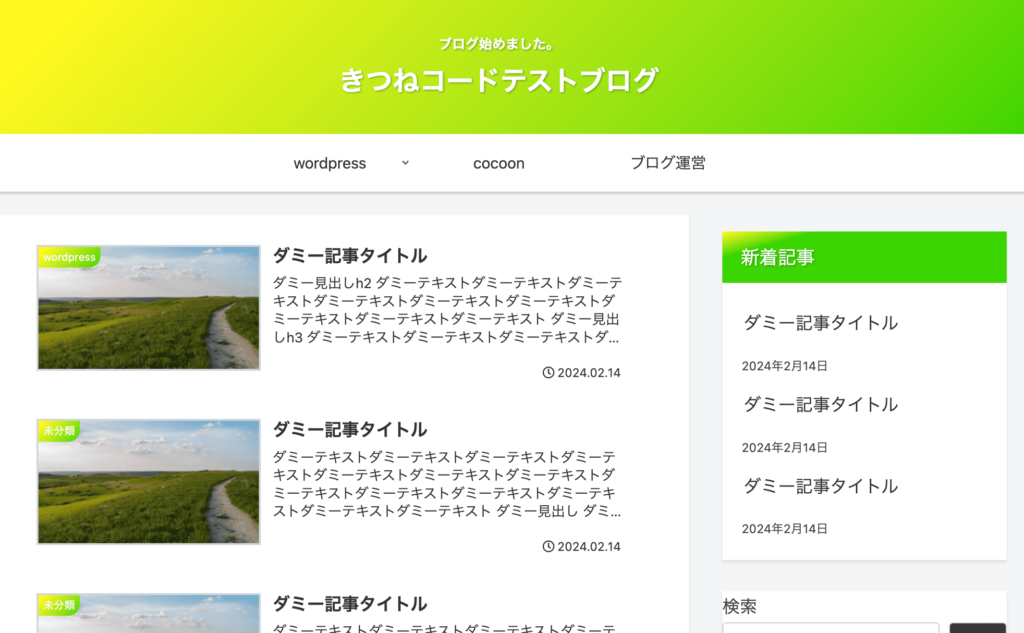Open first ダミー記事タイトル in 新着記事 sidebar
The width and height of the screenshot is (1024, 633).
point(820,323)
